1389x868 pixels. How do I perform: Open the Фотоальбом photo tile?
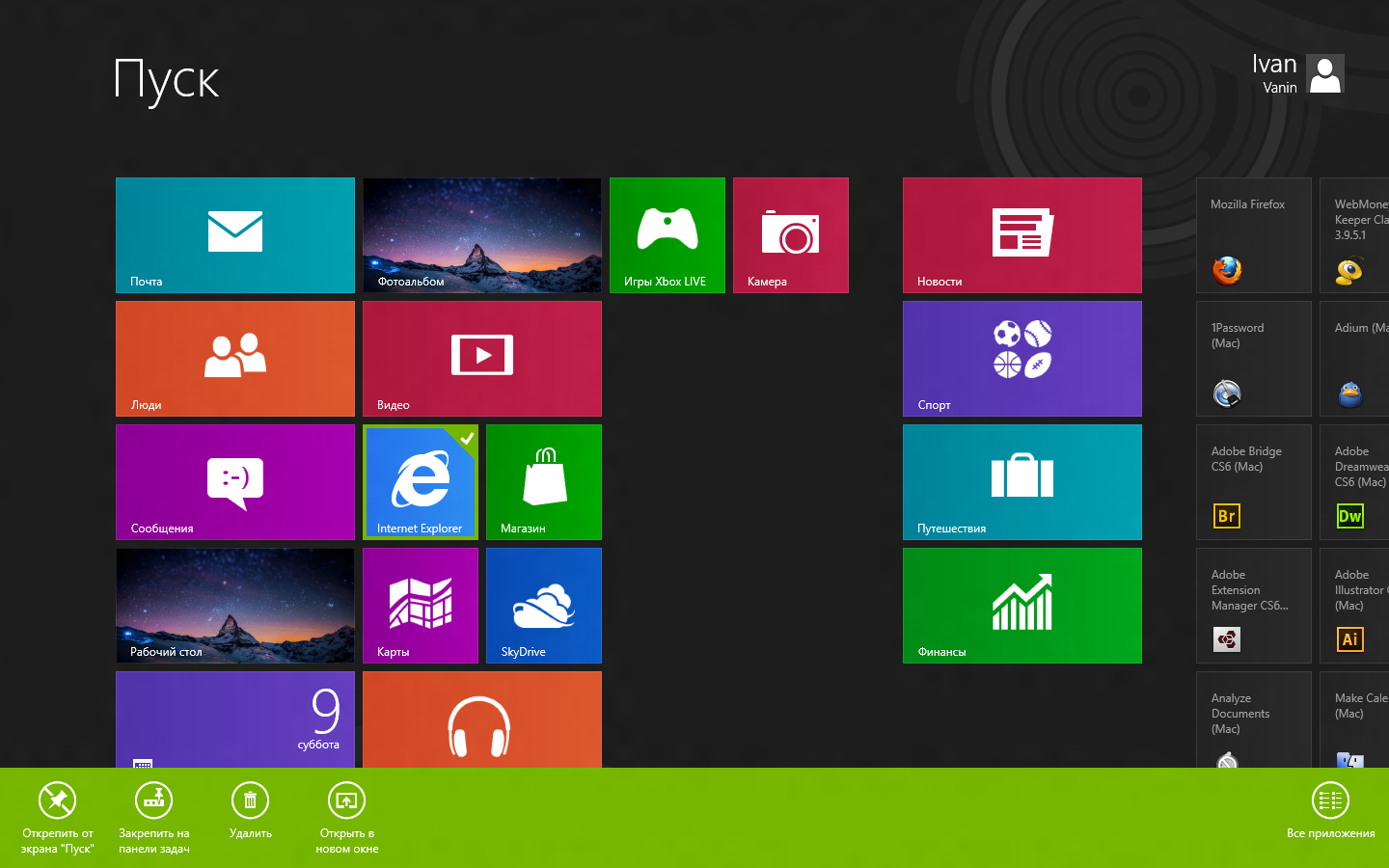pyautogui.click(x=482, y=235)
